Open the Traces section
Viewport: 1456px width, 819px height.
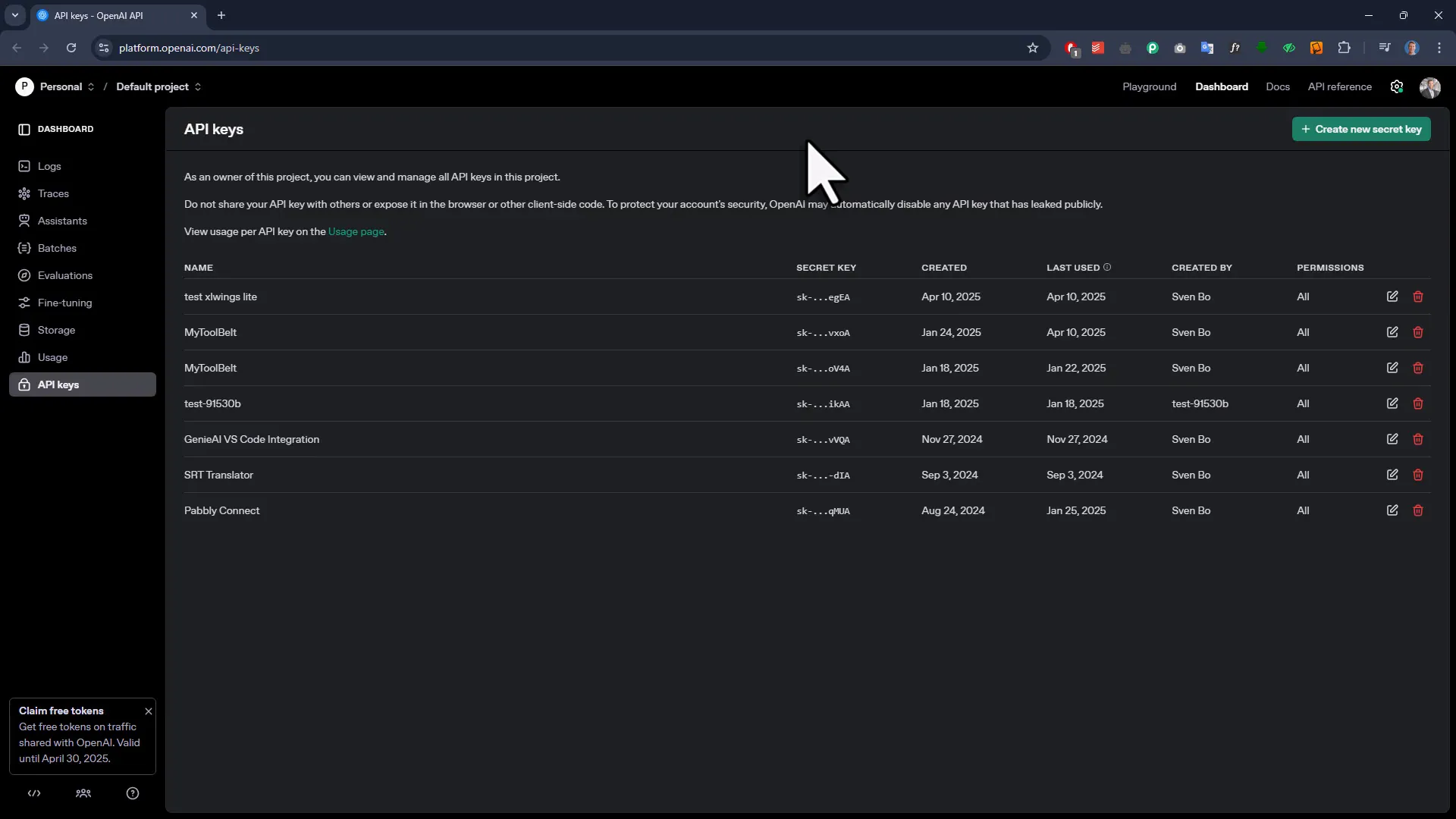(53, 193)
